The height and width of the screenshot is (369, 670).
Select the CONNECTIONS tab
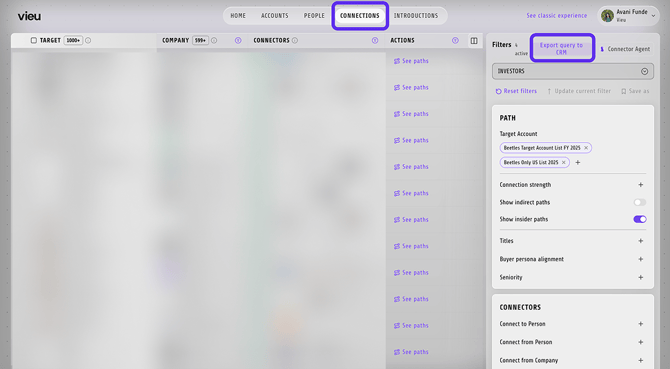[360, 15]
